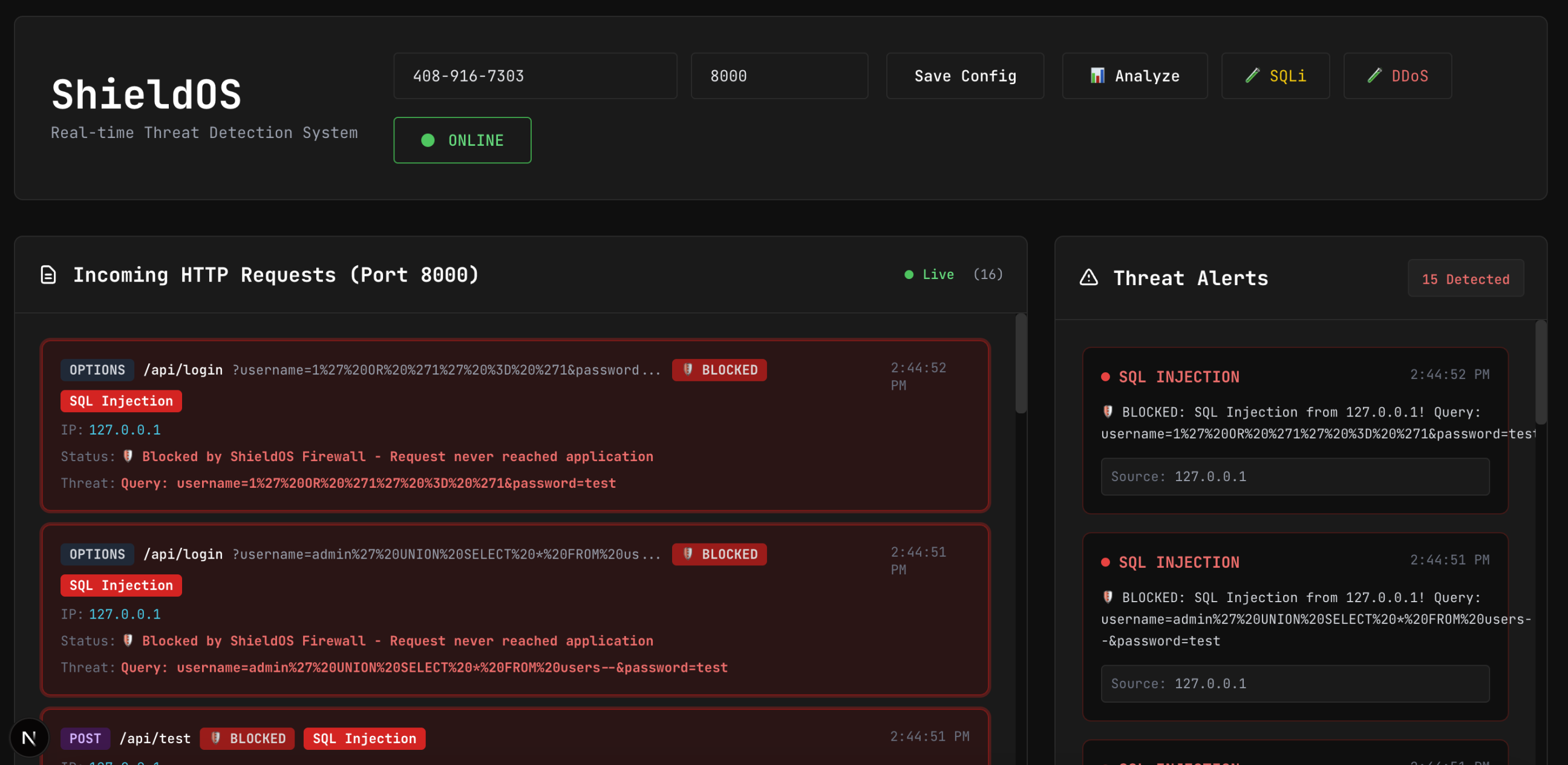This screenshot has height=765, width=1568.
Task: Click the Analyze bar chart icon
Action: coord(1097,76)
